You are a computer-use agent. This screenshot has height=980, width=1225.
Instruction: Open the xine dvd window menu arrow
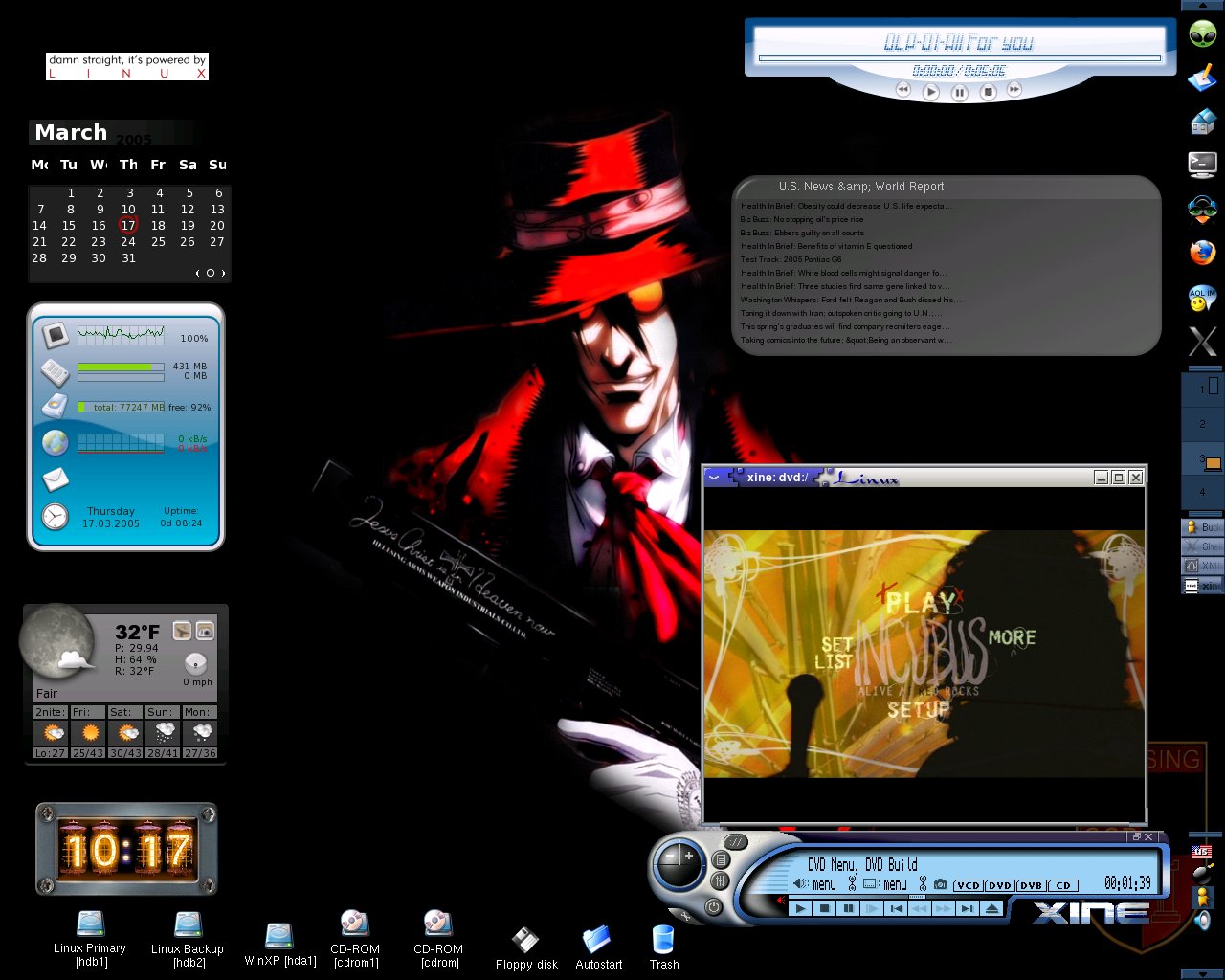(x=714, y=477)
